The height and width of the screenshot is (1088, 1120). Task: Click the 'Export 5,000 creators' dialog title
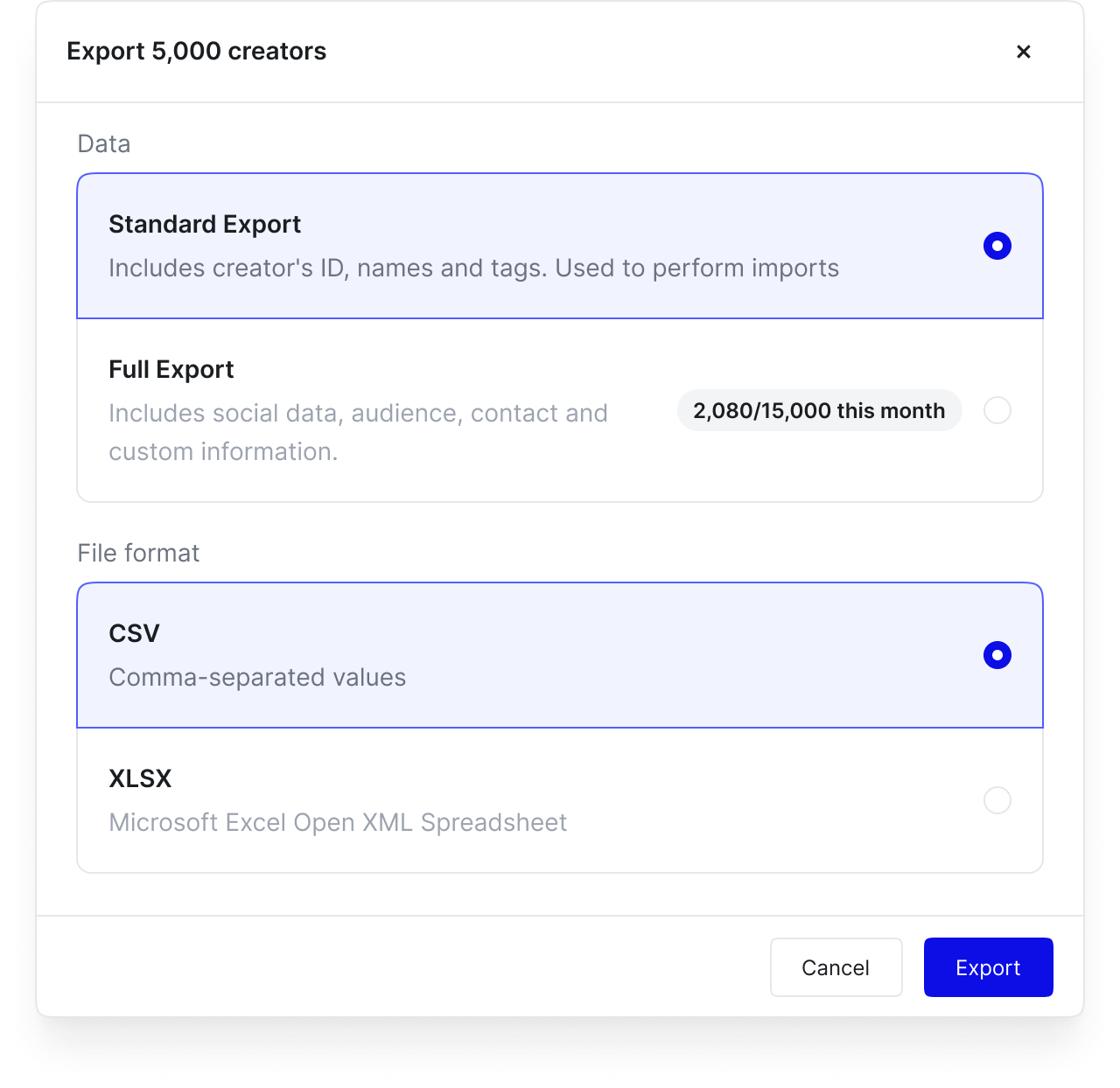pos(197,52)
